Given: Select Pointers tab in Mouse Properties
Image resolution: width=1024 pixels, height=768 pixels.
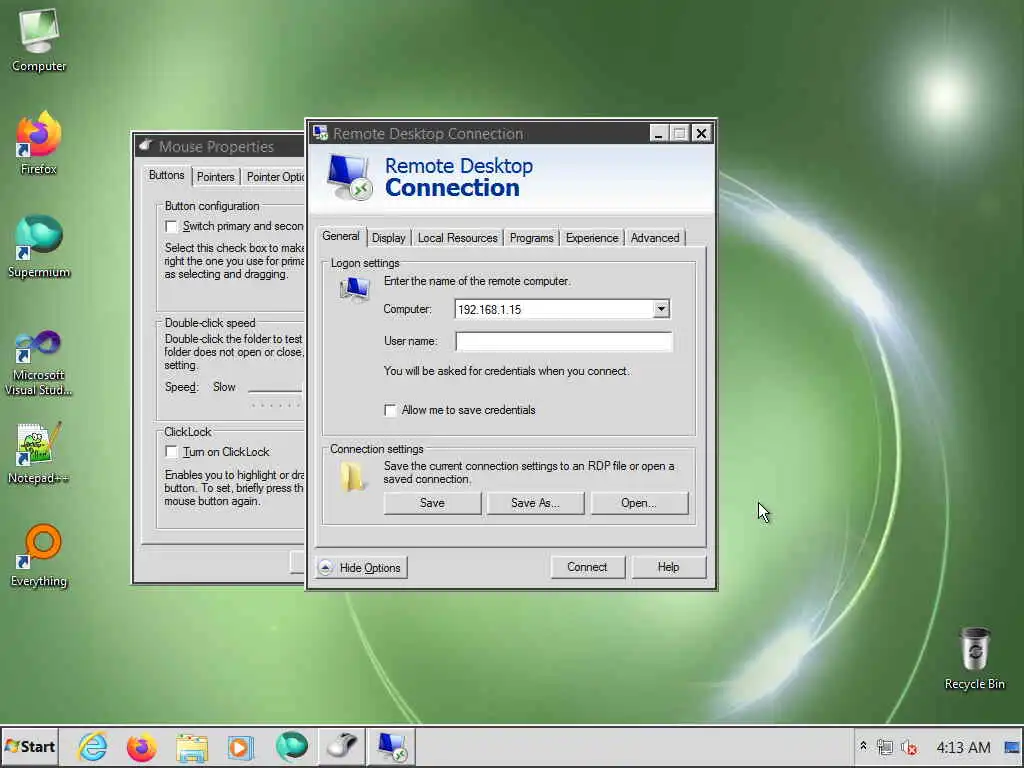Looking at the screenshot, I should coord(216,177).
